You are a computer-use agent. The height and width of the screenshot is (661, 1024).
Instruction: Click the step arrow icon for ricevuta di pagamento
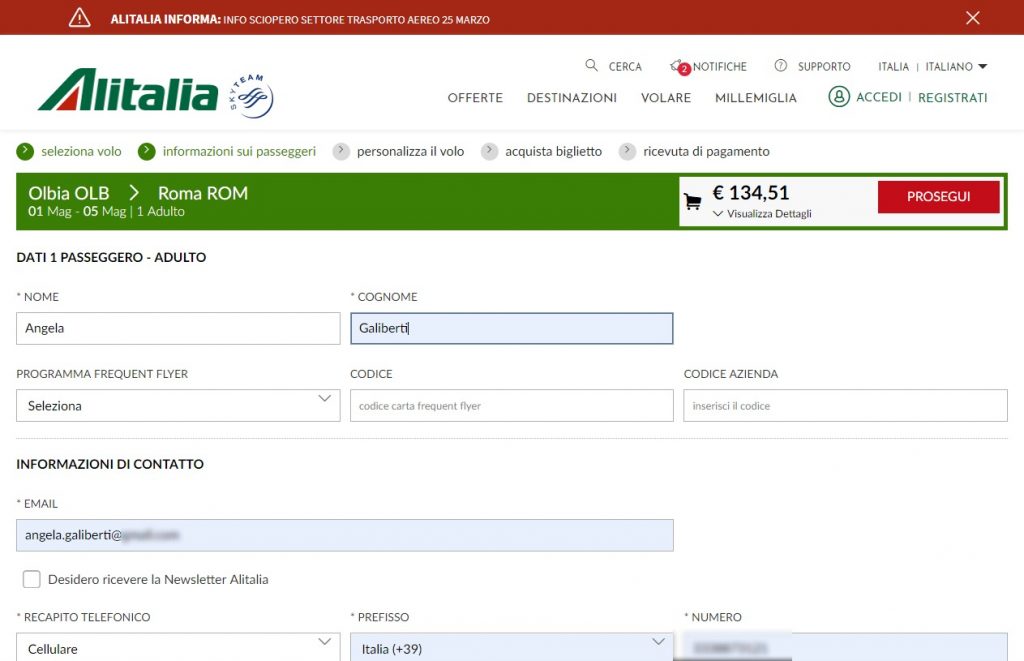pyautogui.click(x=627, y=152)
